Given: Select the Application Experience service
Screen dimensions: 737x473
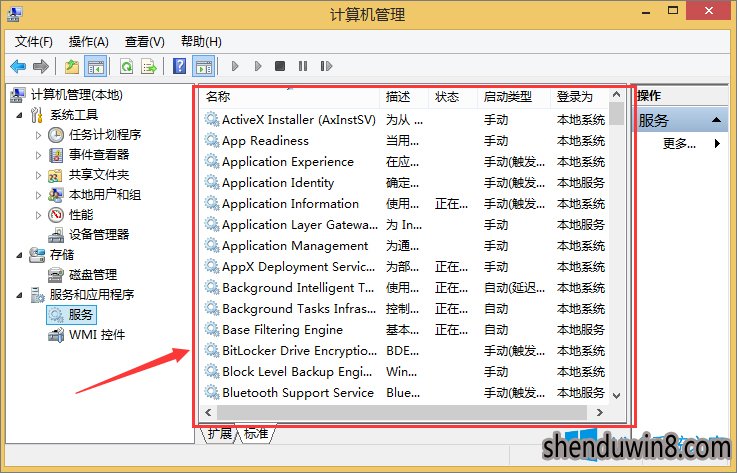Looking at the screenshot, I should [404, 162].
